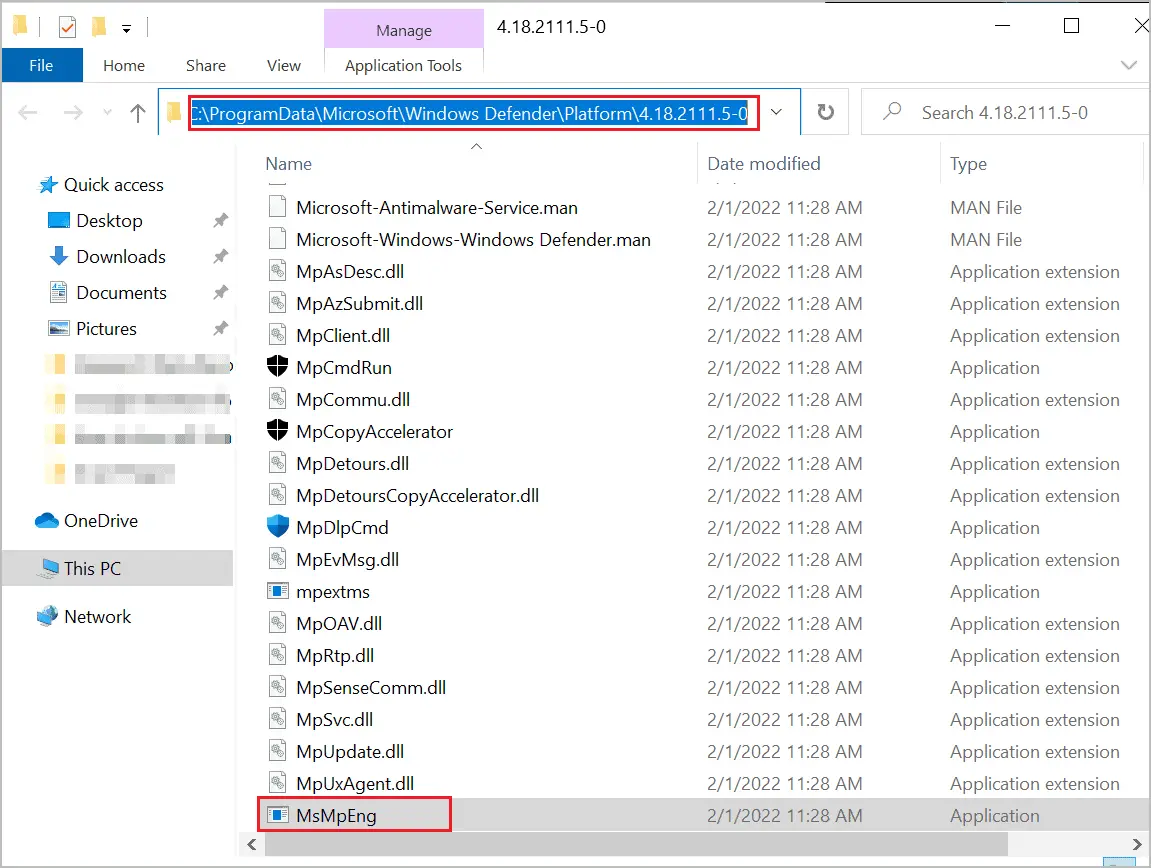
Task: Click the address bar path field
Action: 469,113
